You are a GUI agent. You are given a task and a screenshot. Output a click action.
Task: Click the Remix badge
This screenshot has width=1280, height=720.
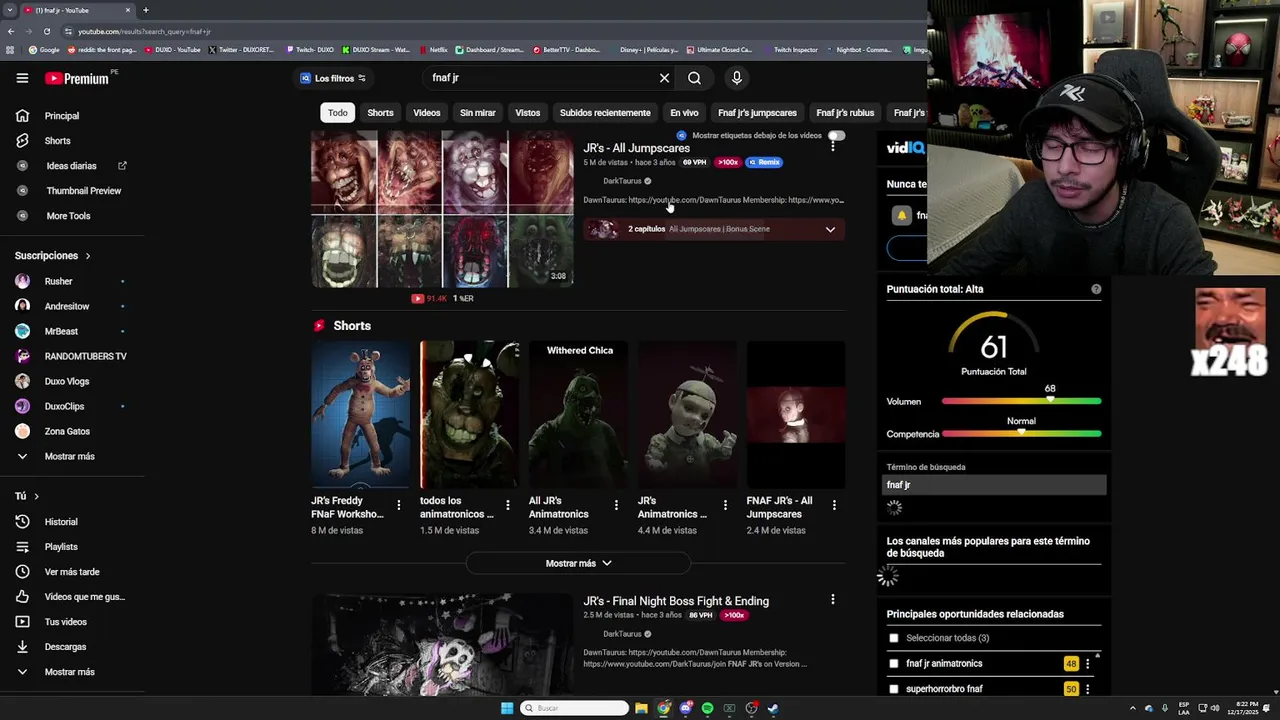click(764, 162)
